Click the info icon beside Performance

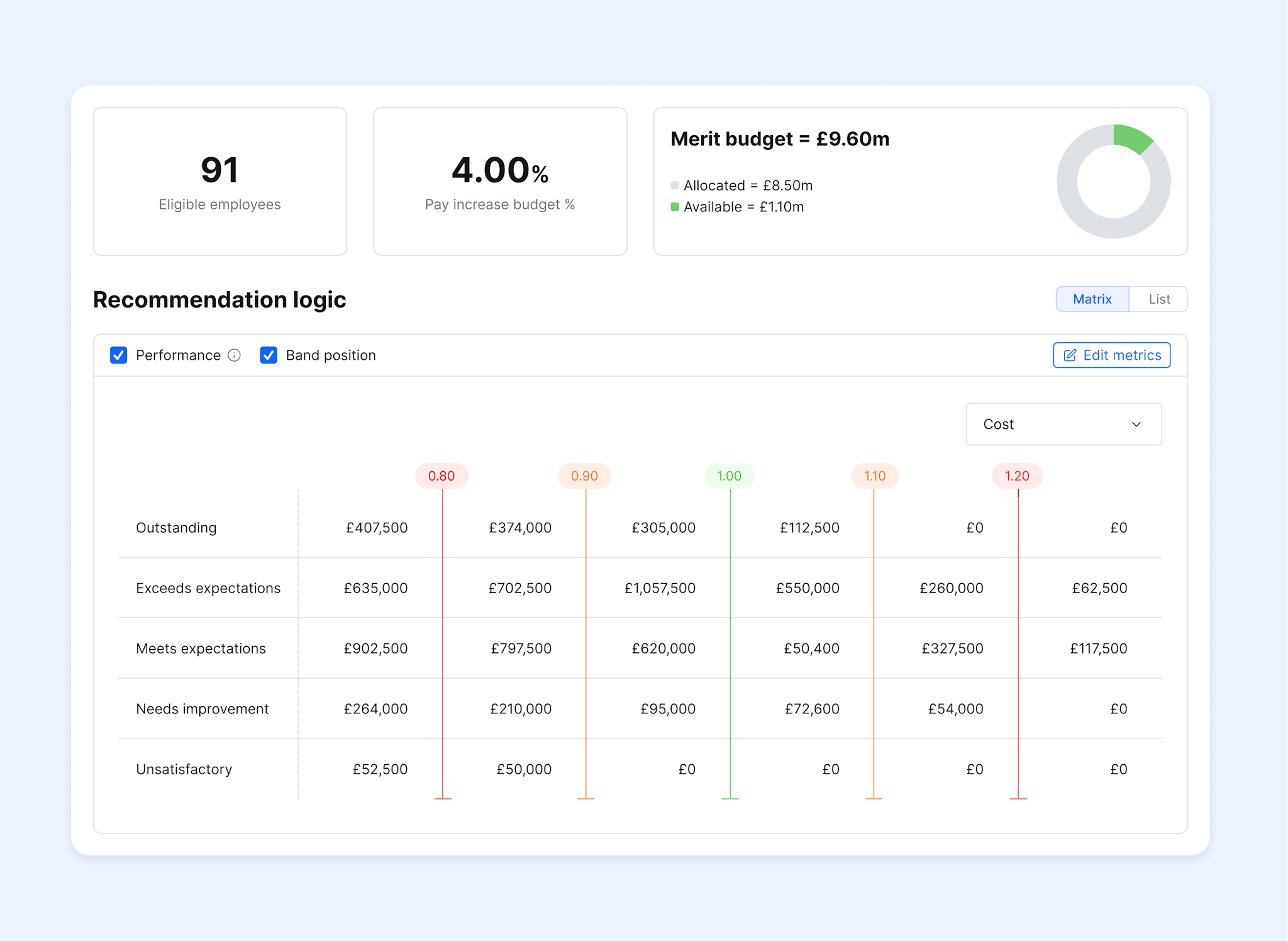(234, 355)
